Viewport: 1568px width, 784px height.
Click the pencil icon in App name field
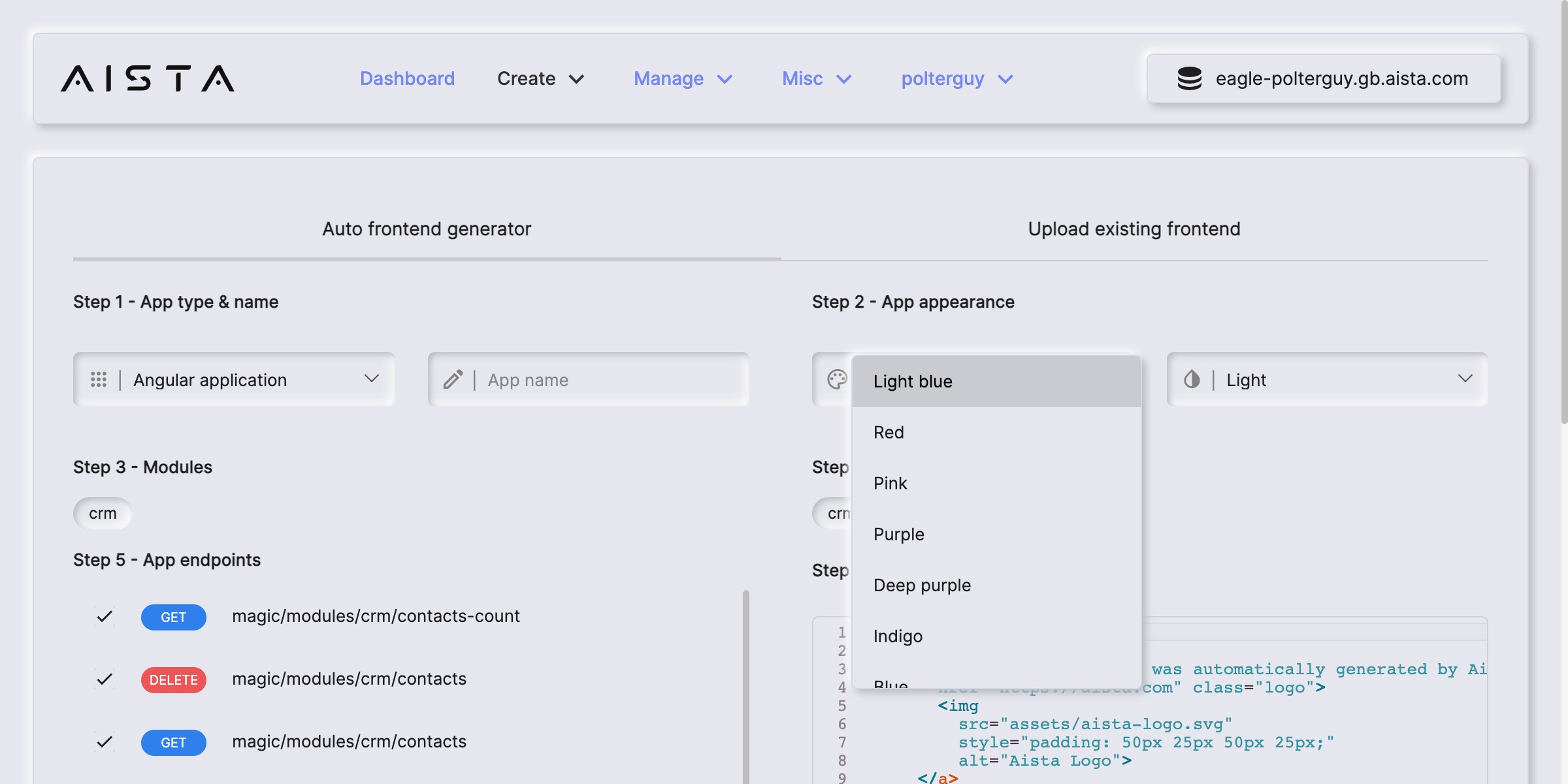[x=453, y=380]
